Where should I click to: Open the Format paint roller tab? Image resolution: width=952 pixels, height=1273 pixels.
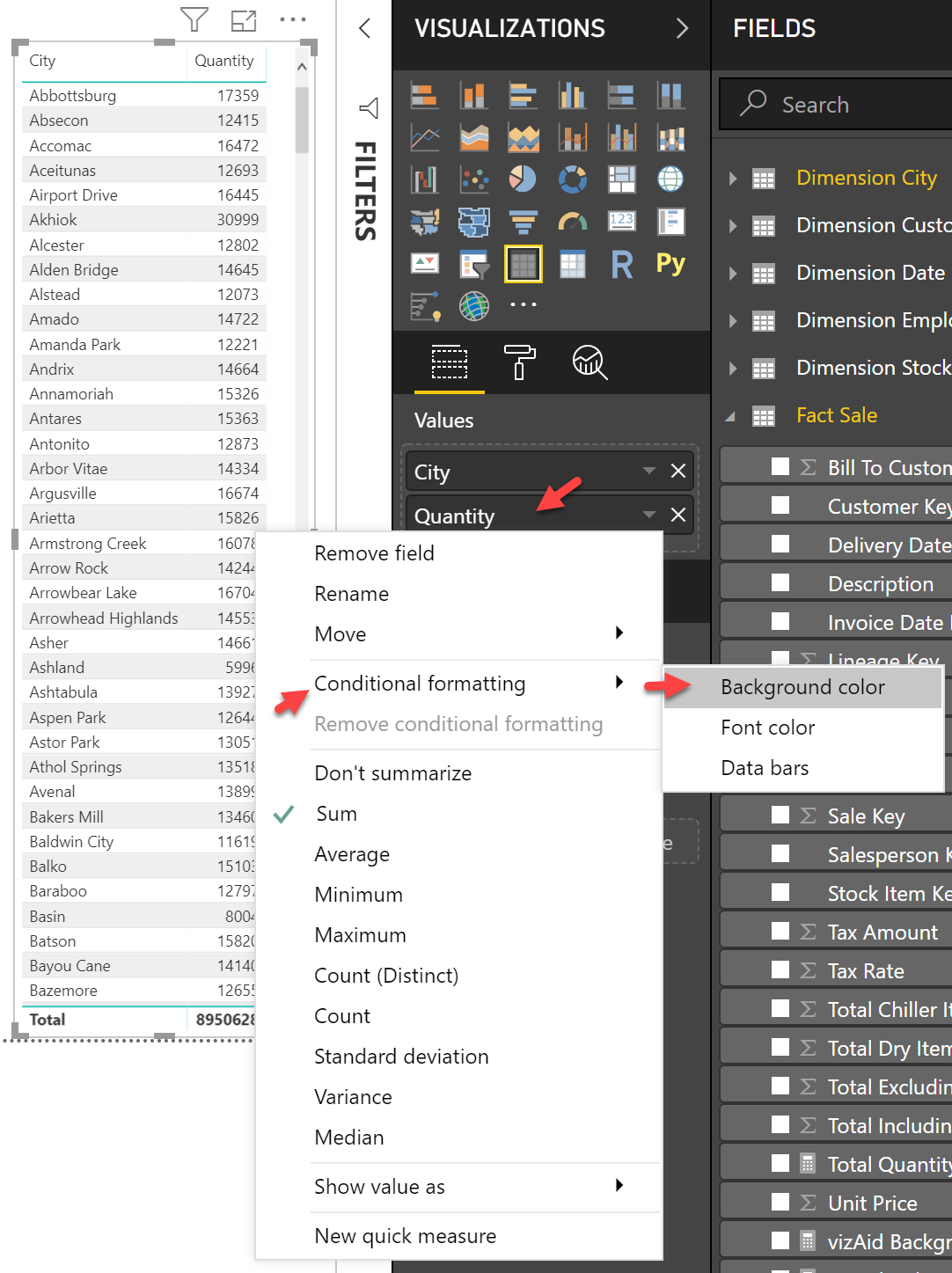pos(519,362)
